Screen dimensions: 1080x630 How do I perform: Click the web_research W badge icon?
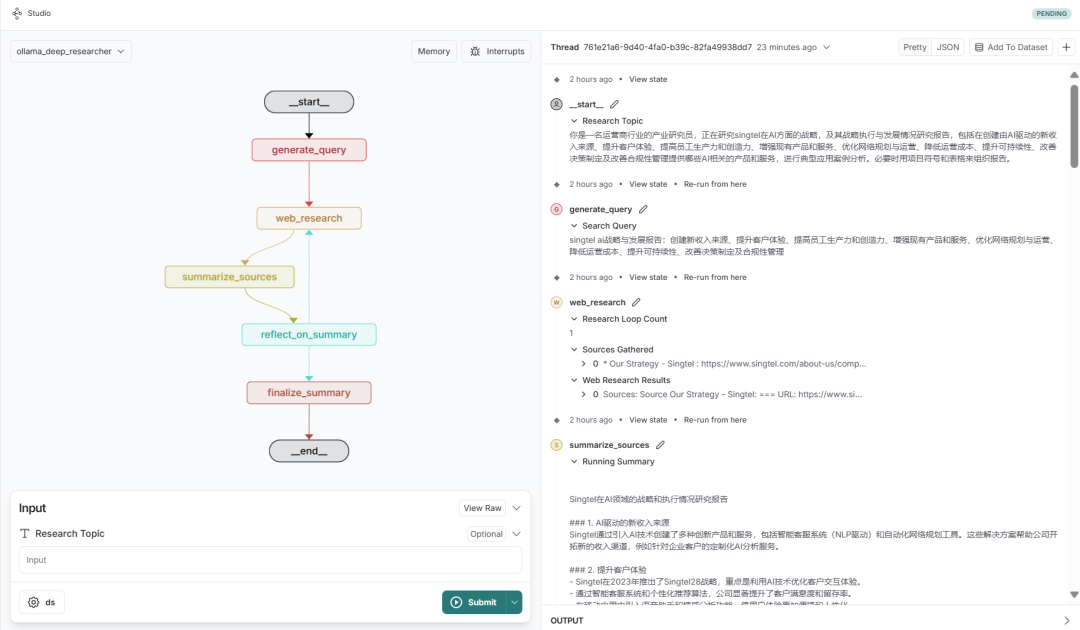[557, 302]
